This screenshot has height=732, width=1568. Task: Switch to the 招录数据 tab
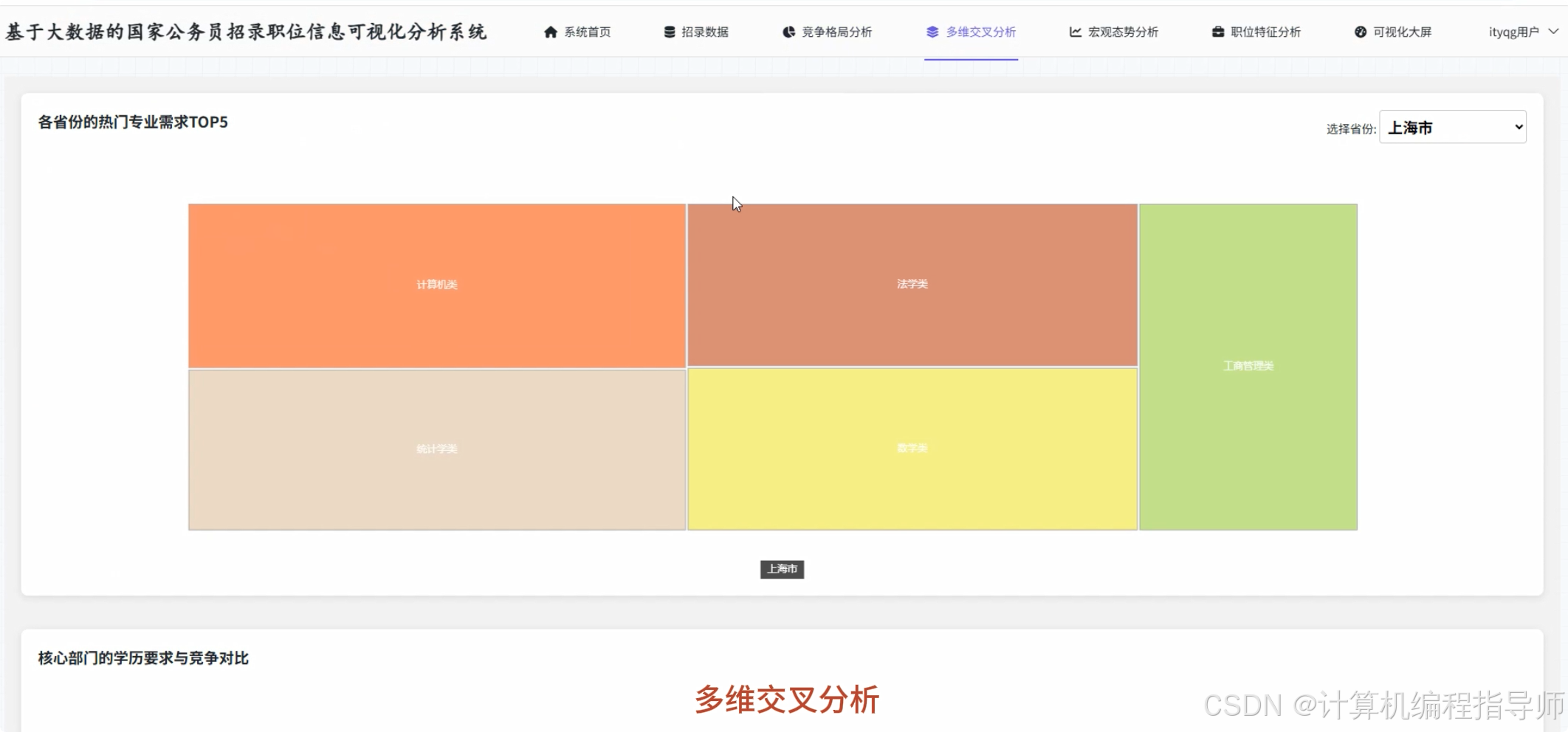coord(697,32)
